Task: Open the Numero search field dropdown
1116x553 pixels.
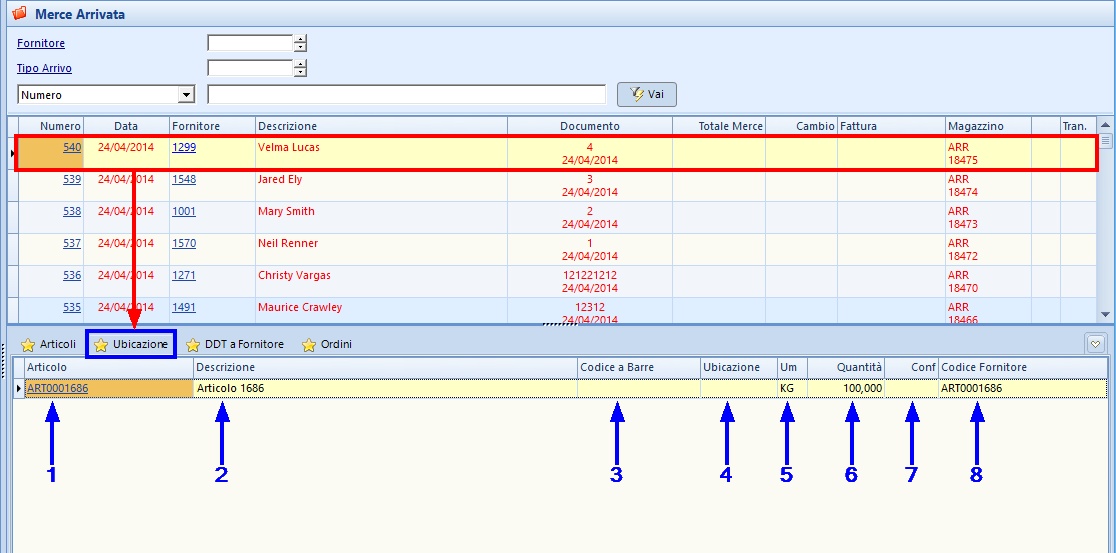Action: pyautogui.click(x=185, y=95)
